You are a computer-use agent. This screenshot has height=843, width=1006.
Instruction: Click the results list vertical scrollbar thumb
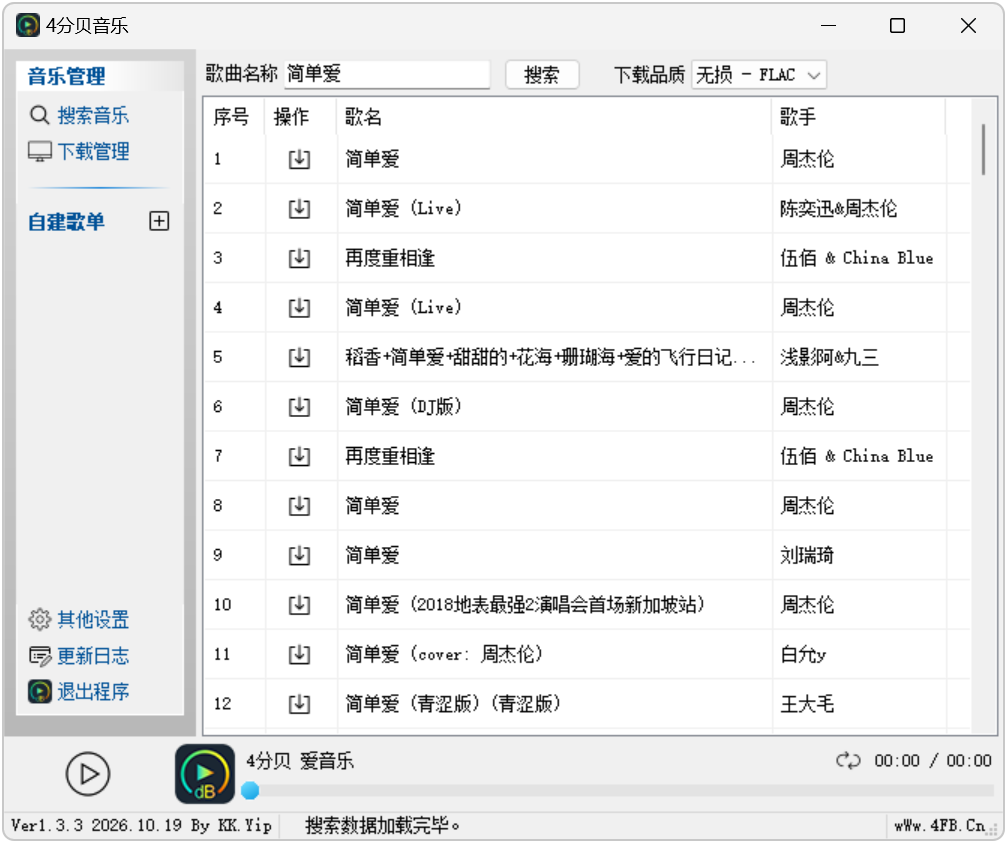click(983, 149)
